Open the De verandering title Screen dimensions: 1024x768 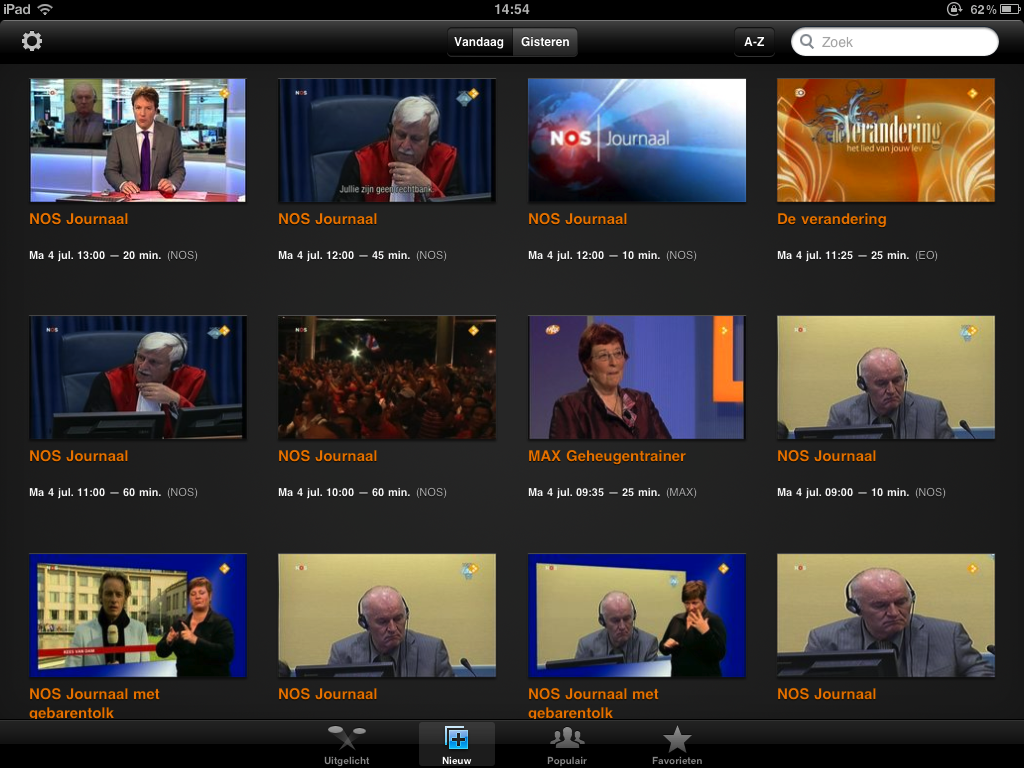coord(831,219)
